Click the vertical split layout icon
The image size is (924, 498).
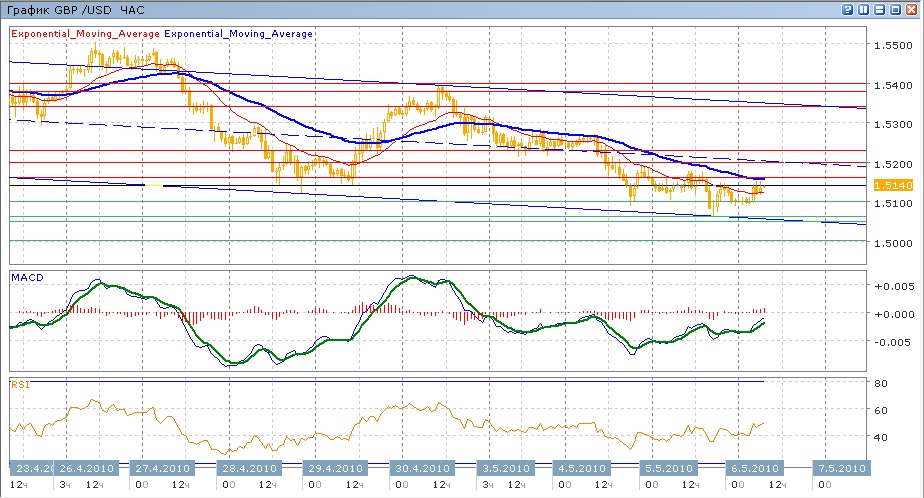865,9
